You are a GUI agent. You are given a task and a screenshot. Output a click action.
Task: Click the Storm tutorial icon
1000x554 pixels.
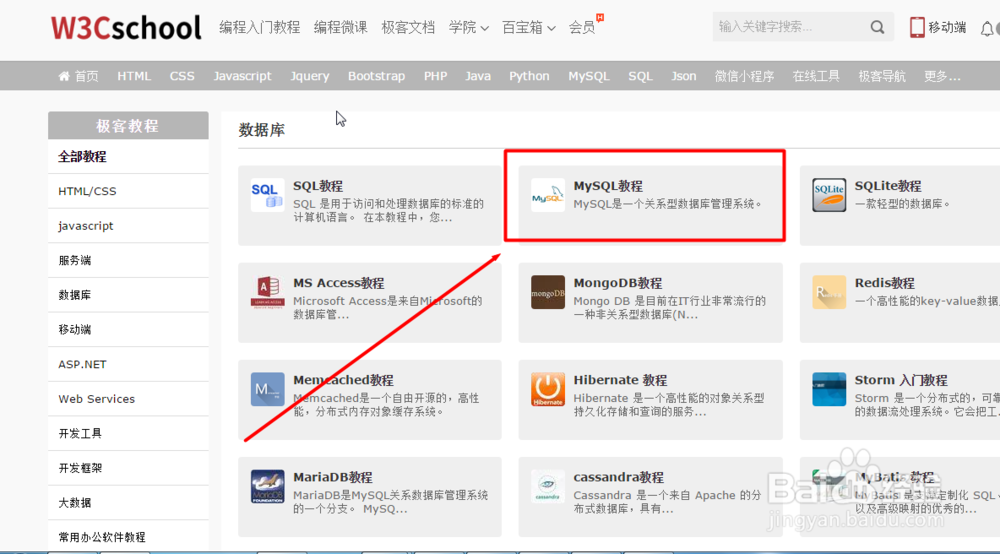pyautogui.click(x=829, y=389)
